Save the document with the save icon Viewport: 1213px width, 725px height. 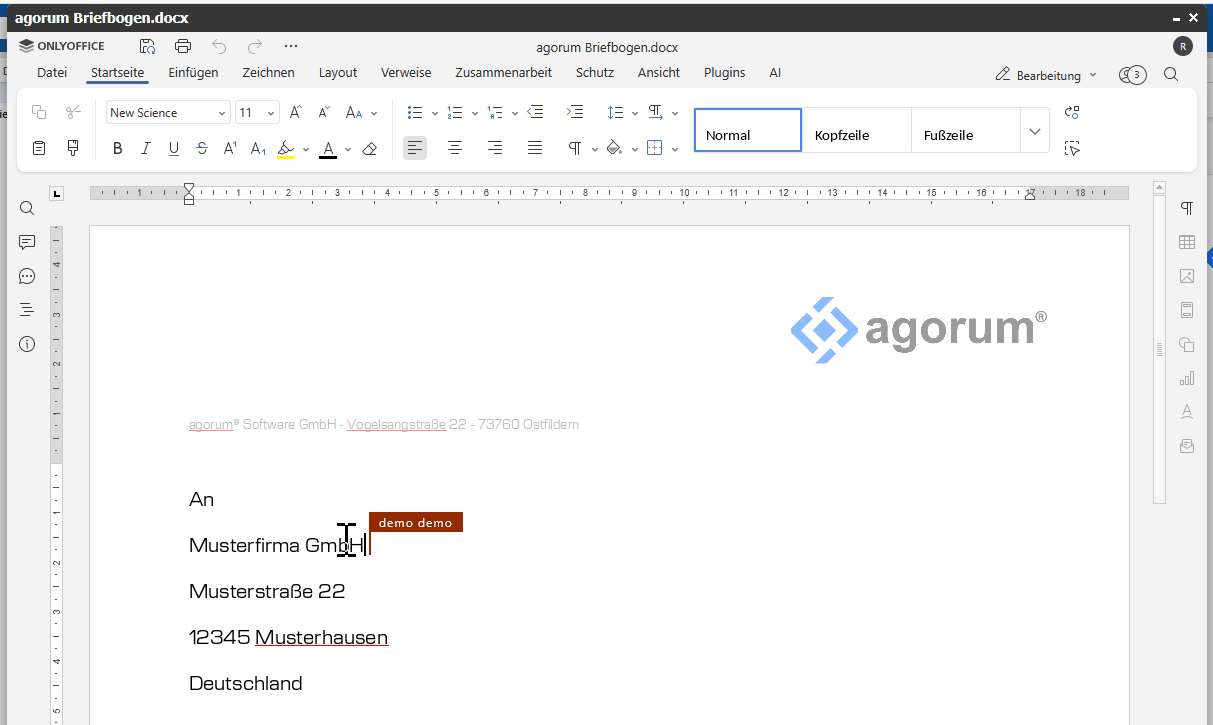click(x=147, y=46)
